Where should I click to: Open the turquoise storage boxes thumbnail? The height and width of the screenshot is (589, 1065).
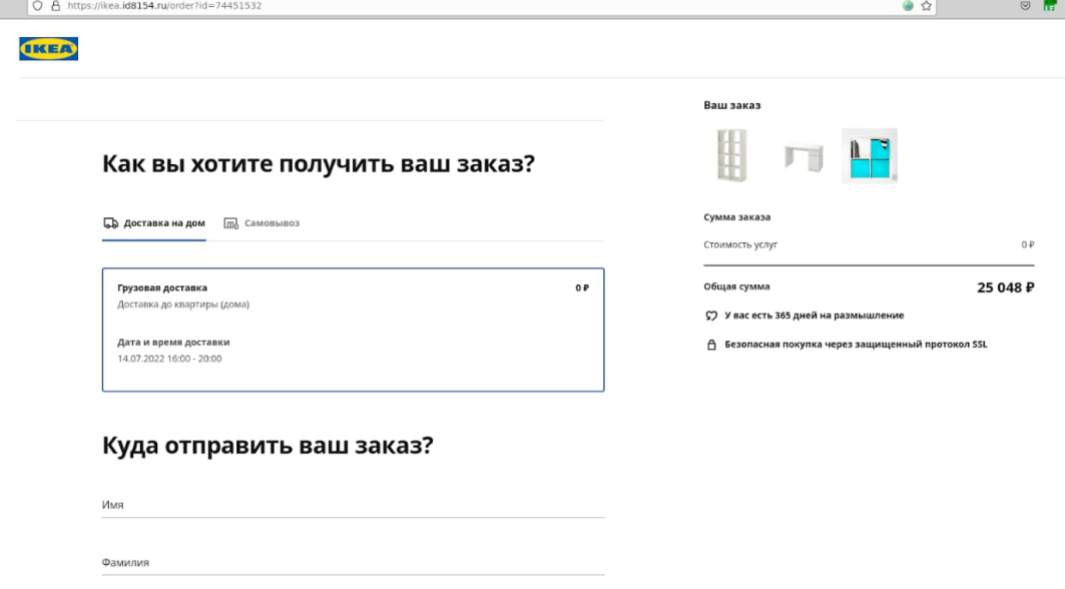tap(869, 156)
